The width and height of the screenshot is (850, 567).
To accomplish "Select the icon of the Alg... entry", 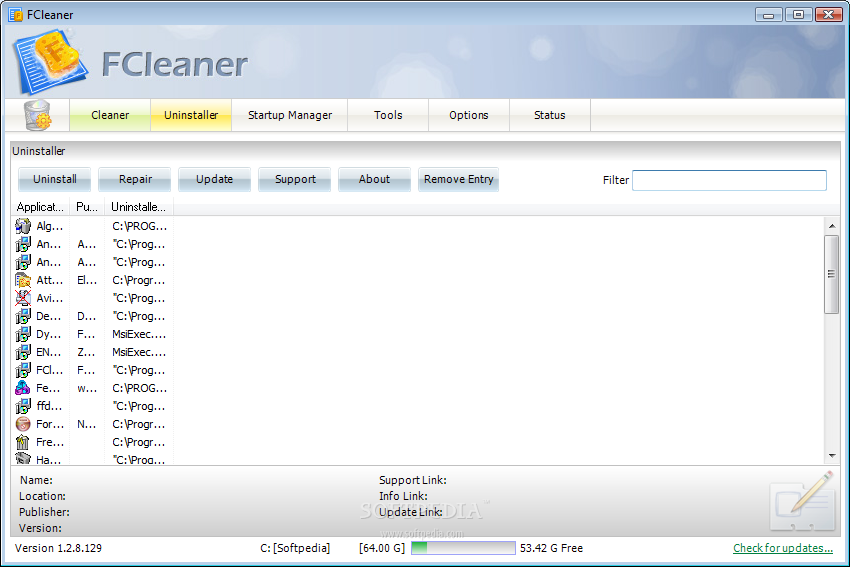I will click(x=23, y=226).
